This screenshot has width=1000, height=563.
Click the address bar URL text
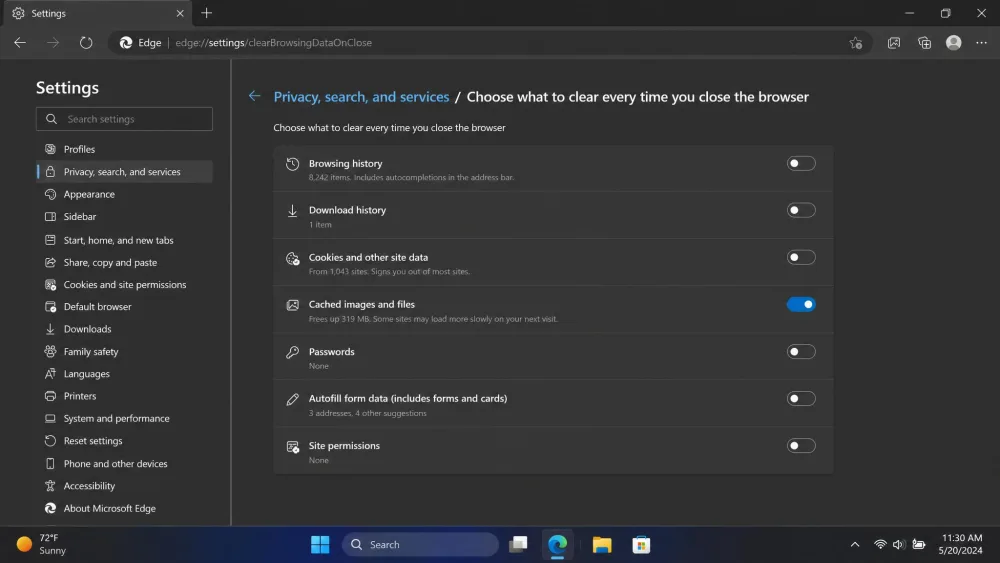(274, 43)
